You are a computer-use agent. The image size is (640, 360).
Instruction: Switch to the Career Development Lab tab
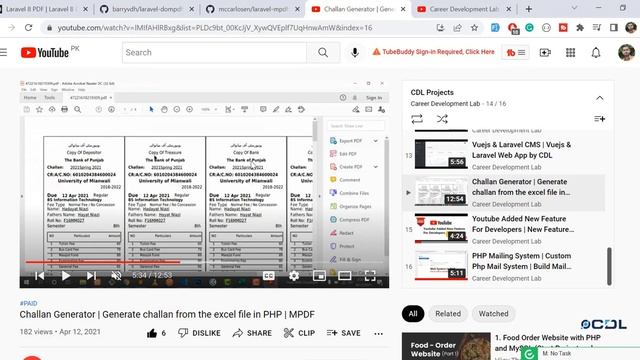[x=464, y=9]
